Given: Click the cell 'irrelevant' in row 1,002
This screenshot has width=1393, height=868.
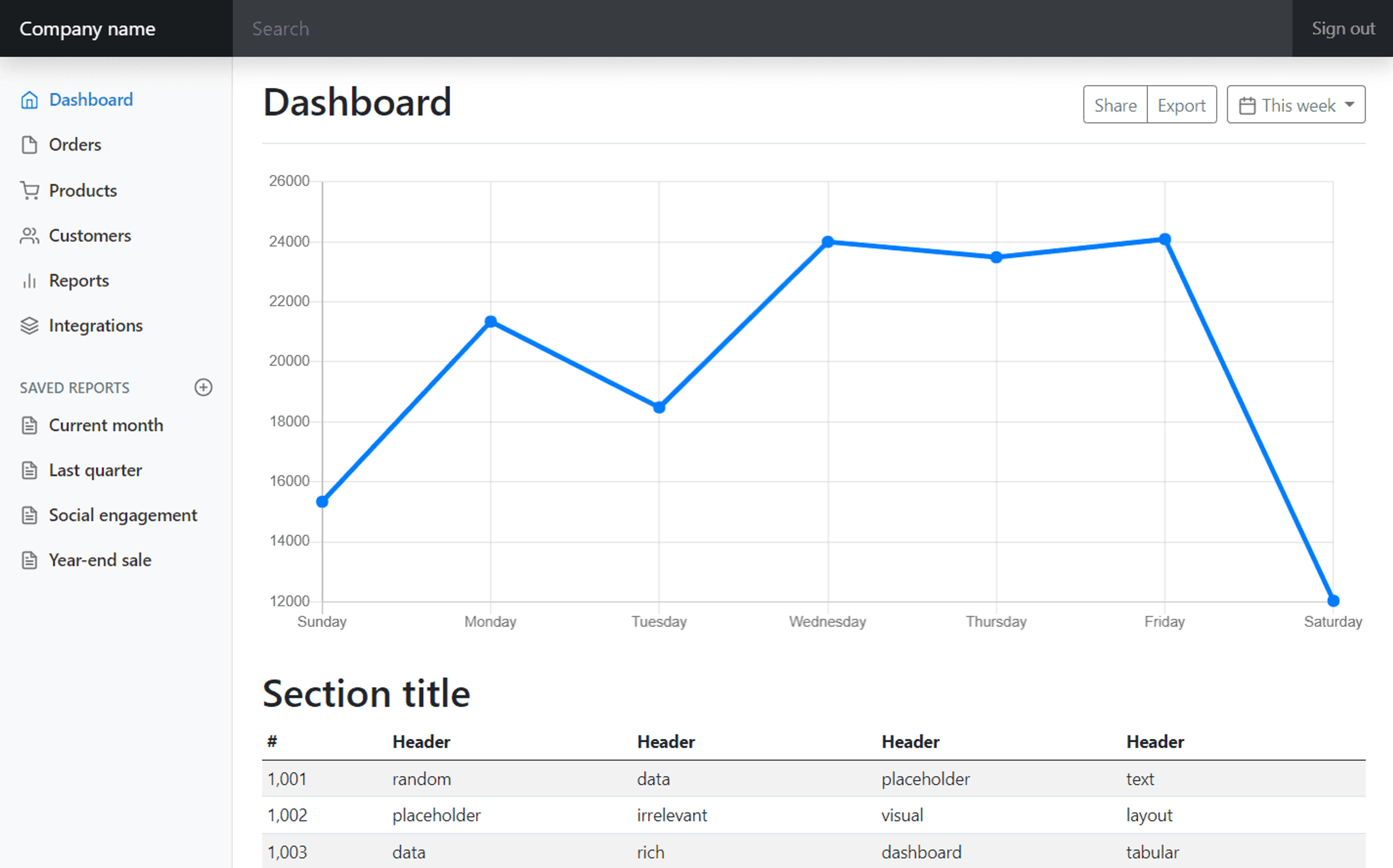Looking at the screenshot, I should (672, 815).
